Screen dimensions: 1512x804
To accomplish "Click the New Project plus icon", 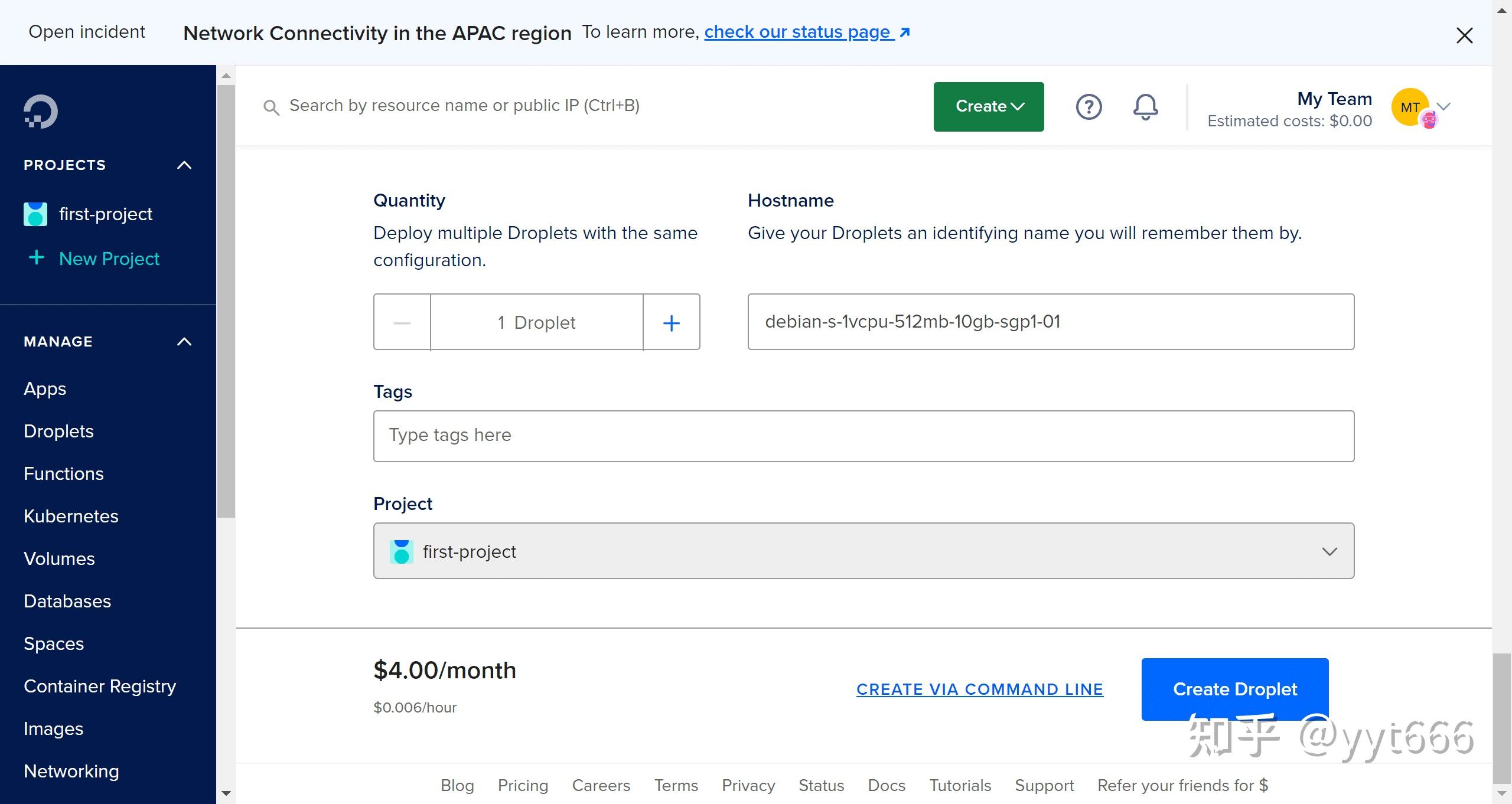I will [37, 258].
